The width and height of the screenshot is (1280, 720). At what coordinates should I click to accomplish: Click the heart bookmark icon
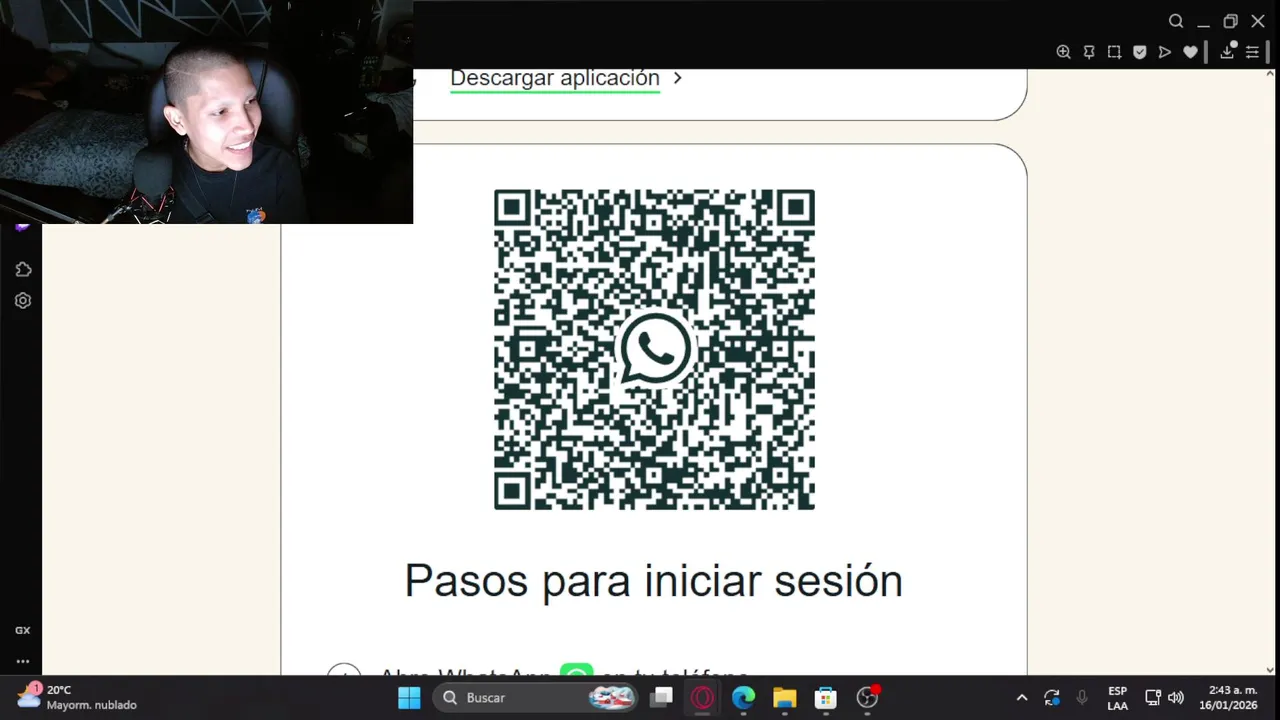point(1190,52)
